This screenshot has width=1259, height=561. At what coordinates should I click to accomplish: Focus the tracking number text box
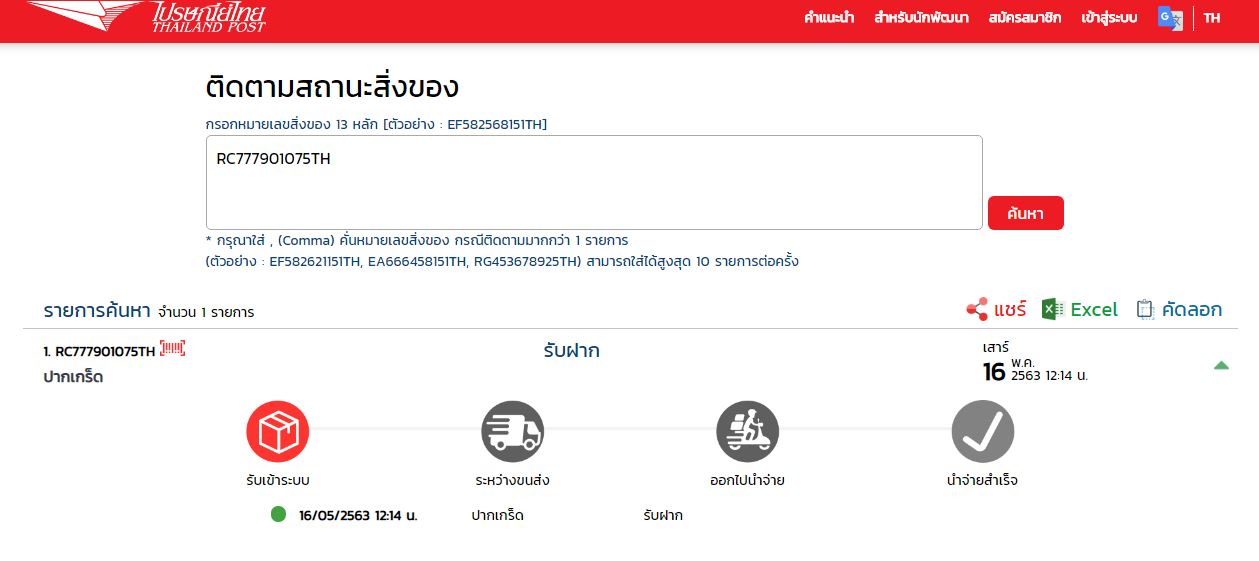(594, 182)
